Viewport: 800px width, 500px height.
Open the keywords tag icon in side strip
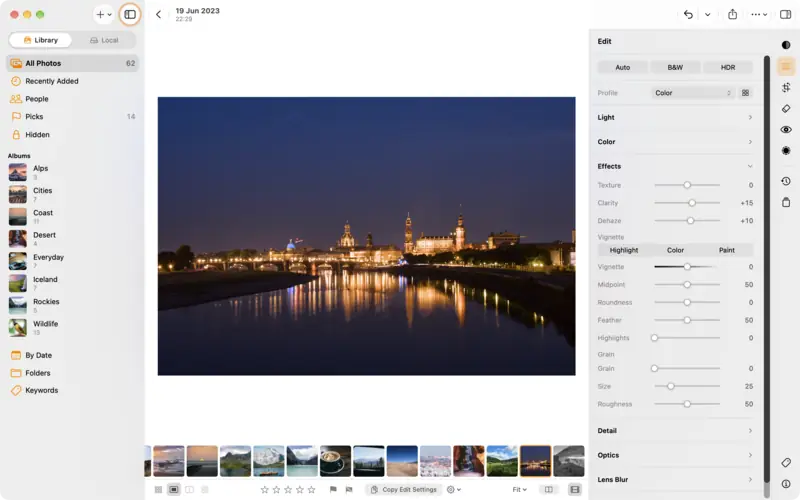point(786,462)
